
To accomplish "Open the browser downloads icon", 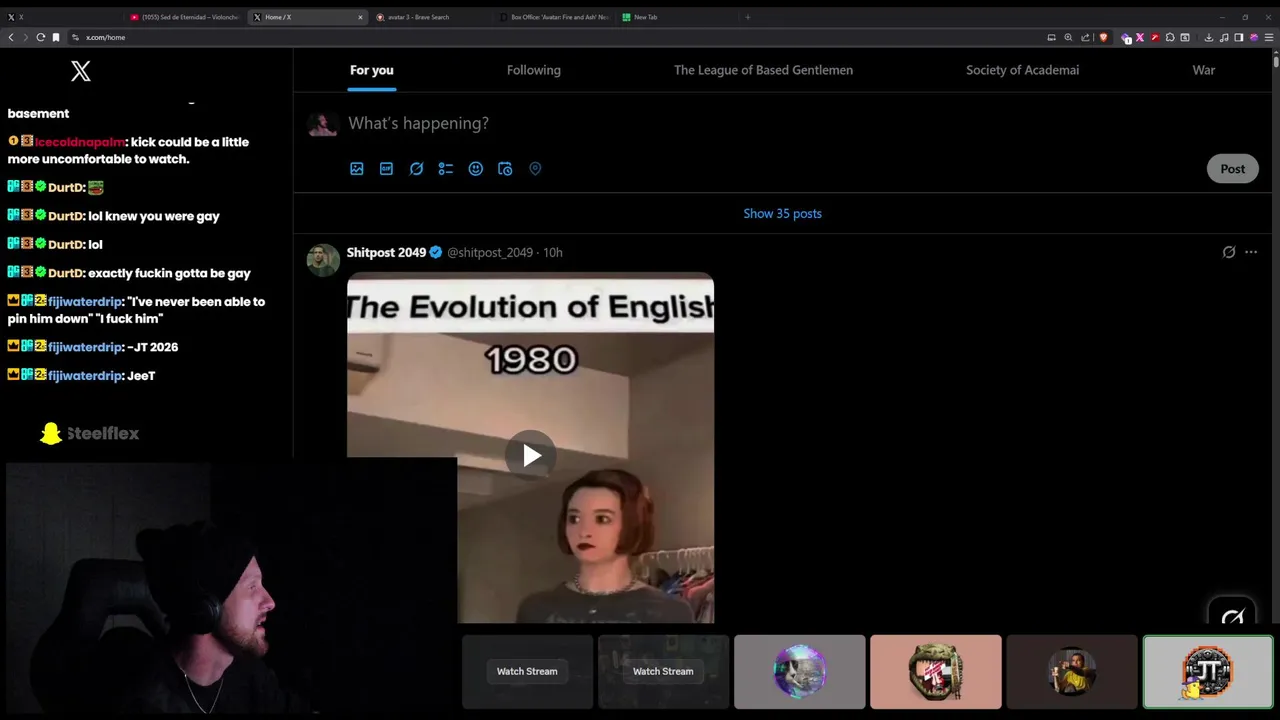I will tap(1208, 37).
